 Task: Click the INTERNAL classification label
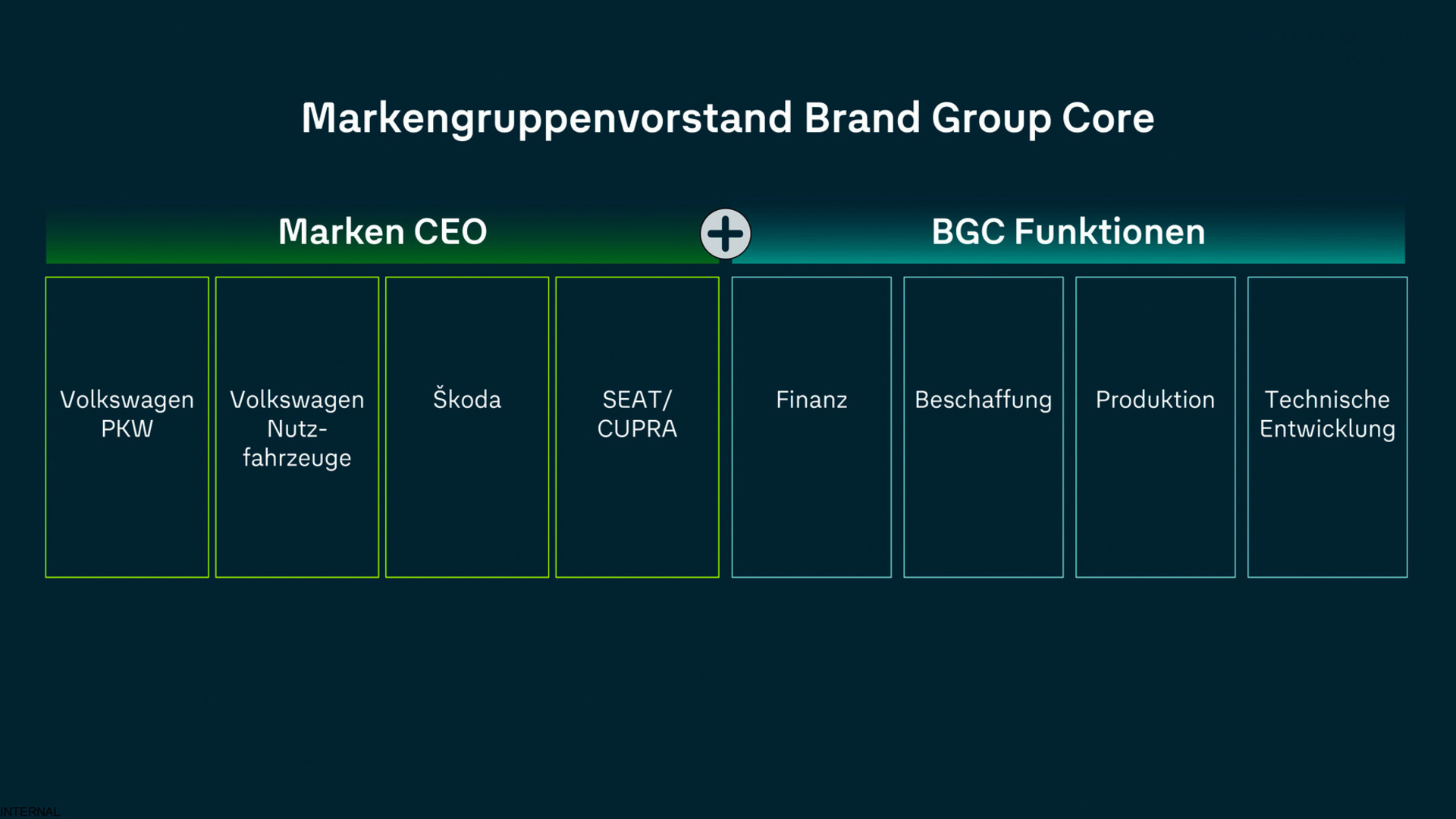pyautogui.click(x=30, y=811)
